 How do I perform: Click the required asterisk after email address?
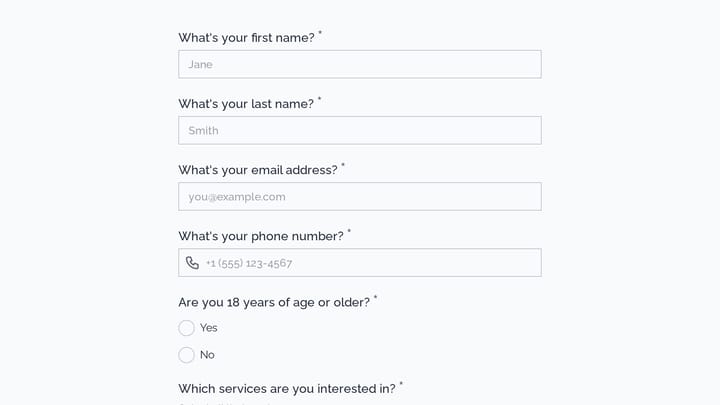[x=343, y=164]
